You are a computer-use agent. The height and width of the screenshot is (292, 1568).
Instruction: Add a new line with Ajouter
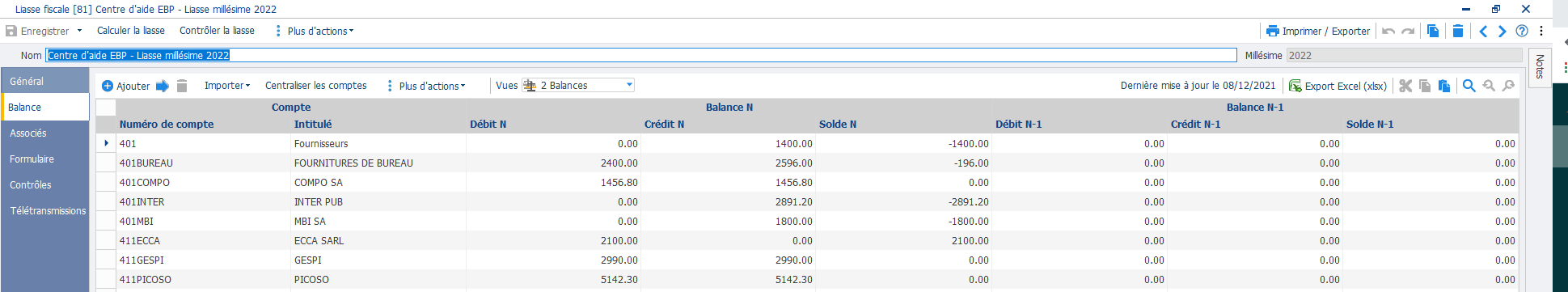coord(125,86)
